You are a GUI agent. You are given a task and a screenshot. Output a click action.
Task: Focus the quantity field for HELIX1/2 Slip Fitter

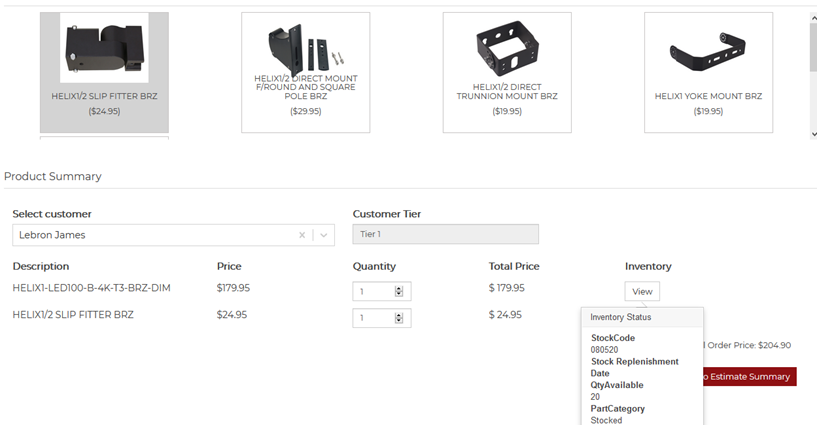tap(374, 318)
